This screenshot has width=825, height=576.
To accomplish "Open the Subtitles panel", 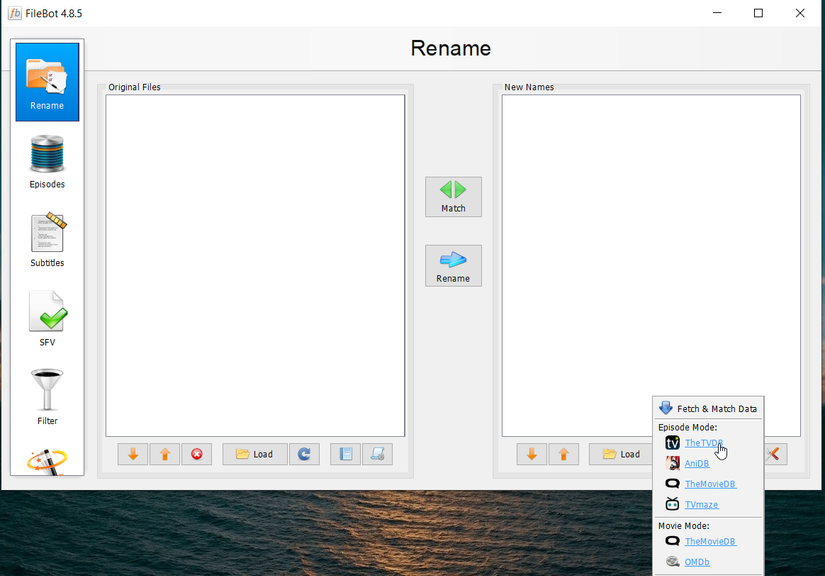I will point(46,238).
